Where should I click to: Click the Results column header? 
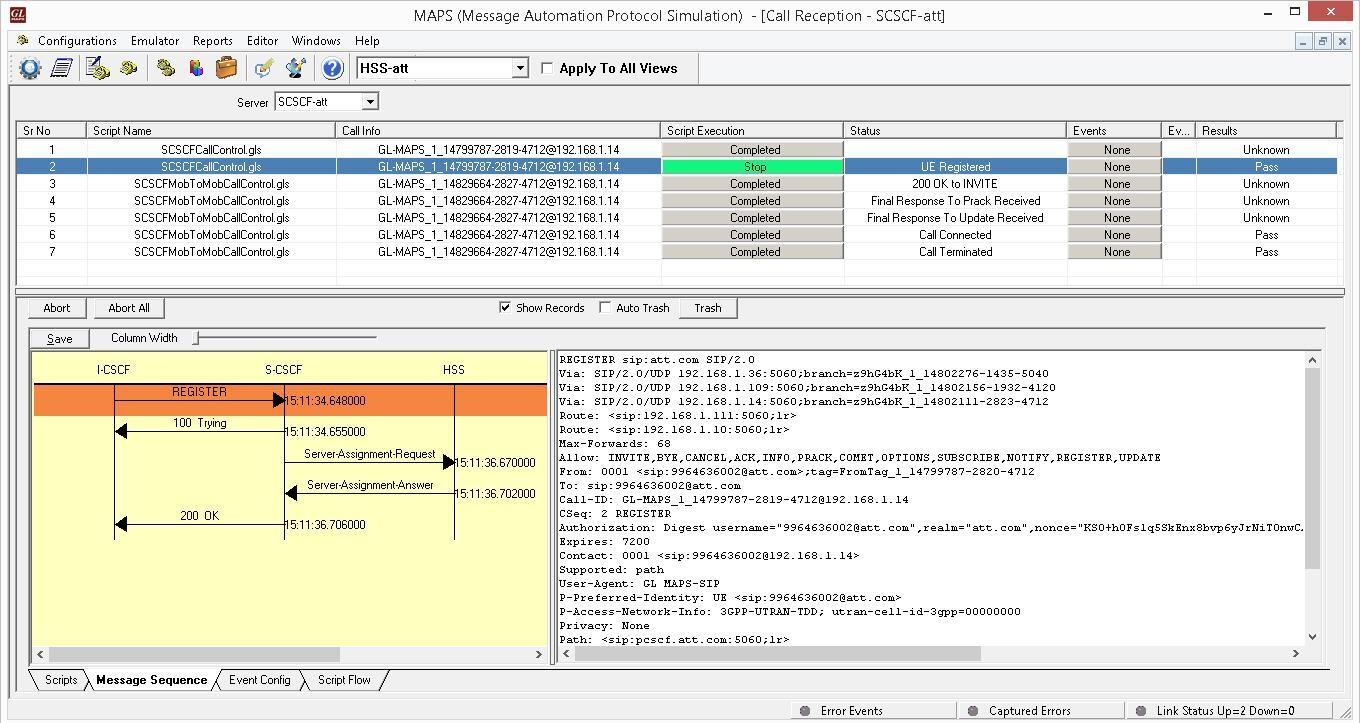point(1266,130)
